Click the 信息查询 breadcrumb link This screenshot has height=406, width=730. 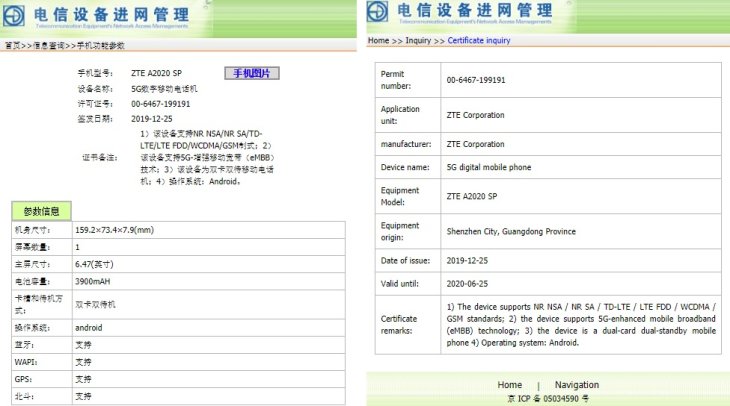[48, 46]
